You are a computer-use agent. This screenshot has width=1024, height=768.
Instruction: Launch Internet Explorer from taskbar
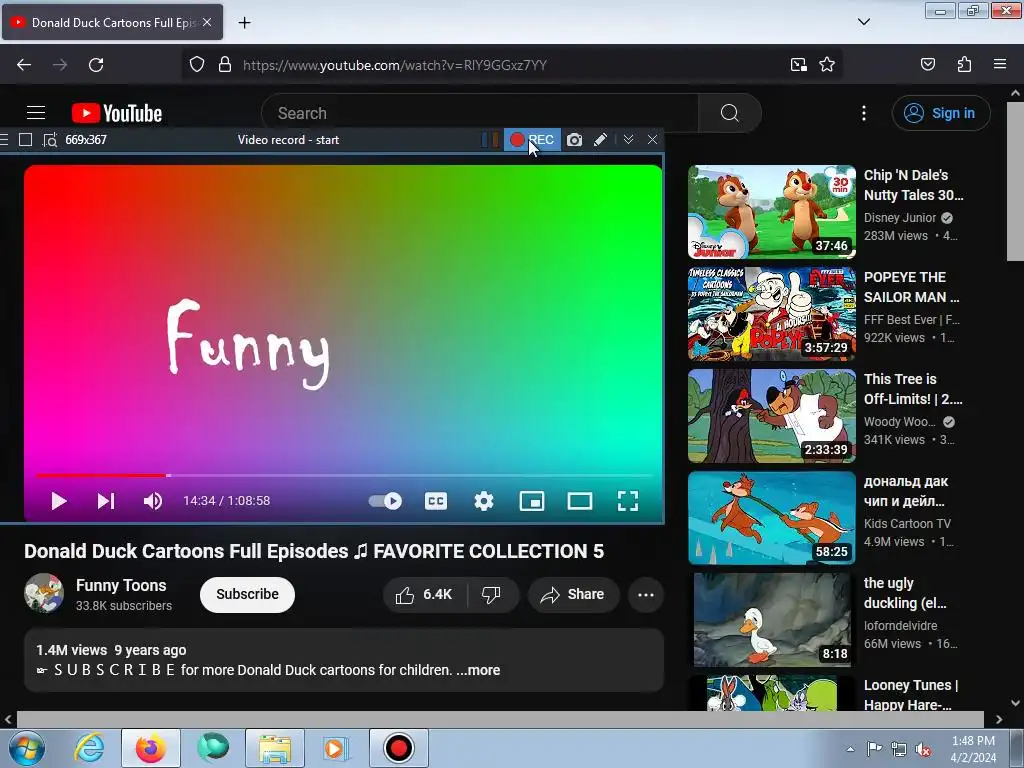pyautogui.click(x=89, y=748)
